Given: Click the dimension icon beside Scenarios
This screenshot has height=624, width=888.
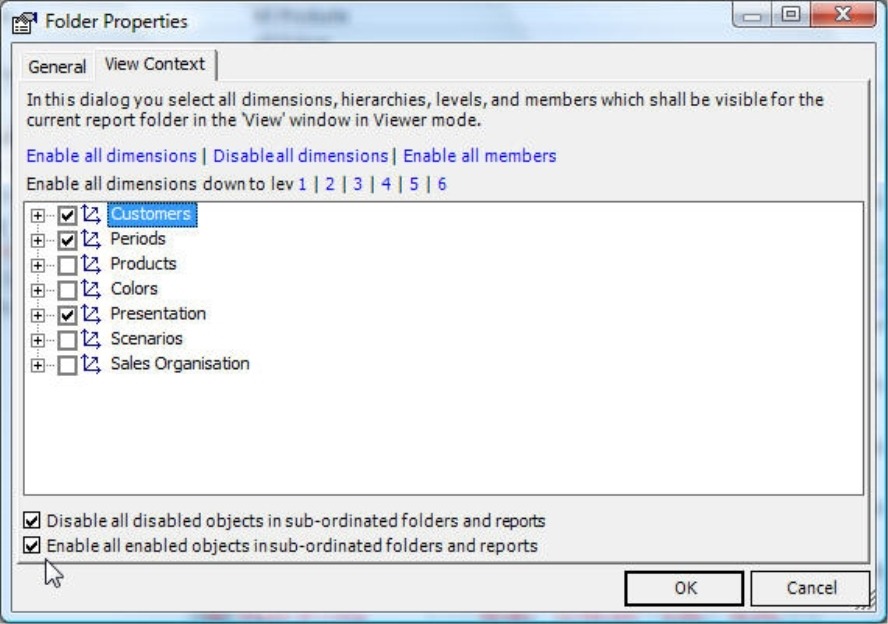Looking at the screenshot, I should [92, 339].
